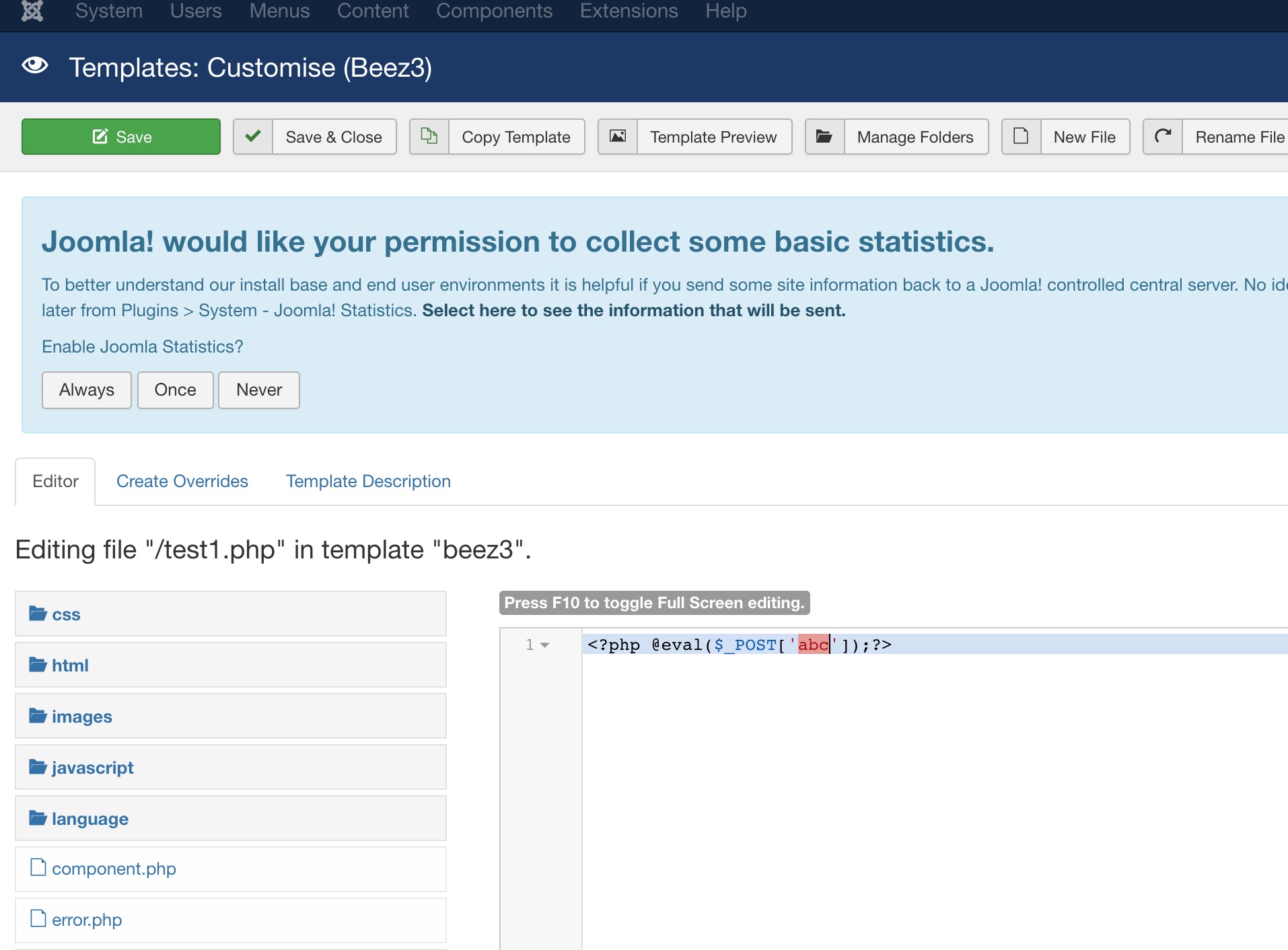
Task: Open the Help menu
Action: point(726,11)
